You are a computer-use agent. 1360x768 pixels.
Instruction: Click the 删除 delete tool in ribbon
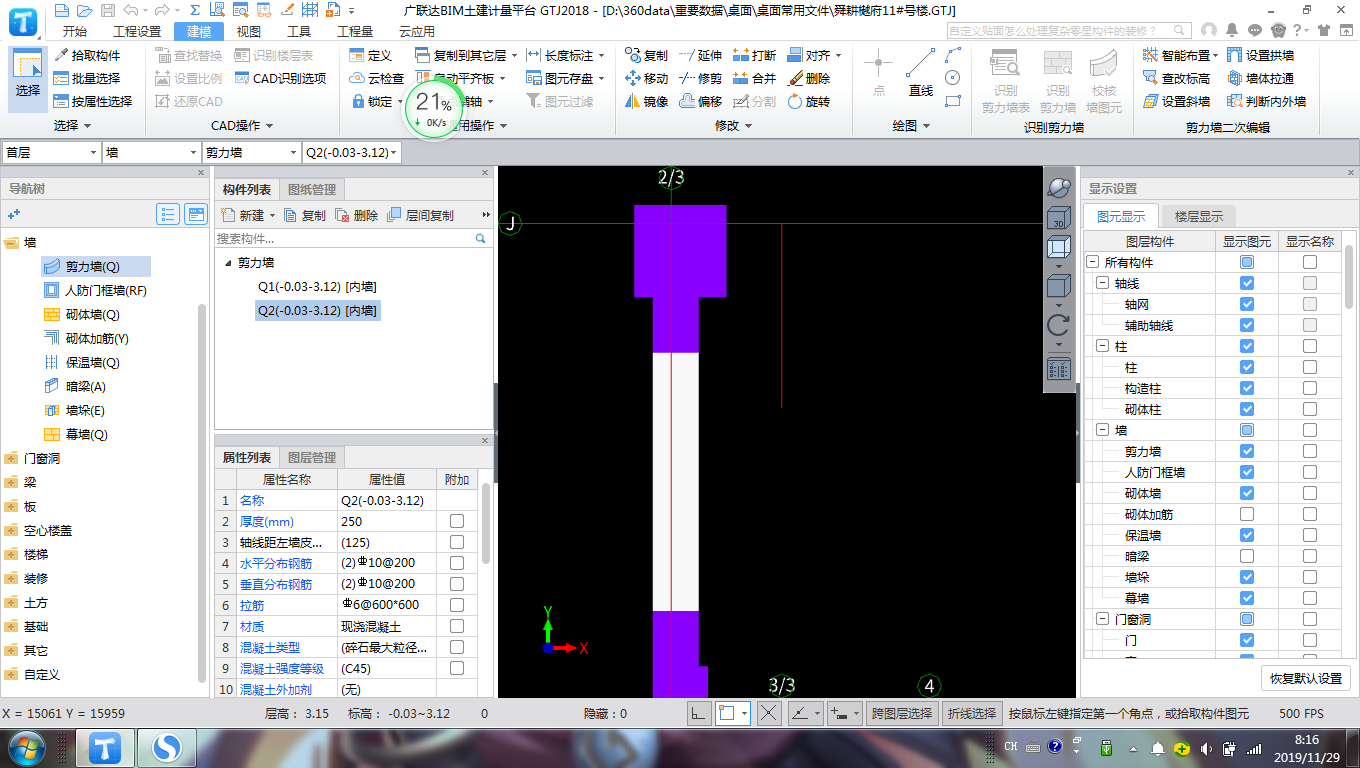click(809, 78)
